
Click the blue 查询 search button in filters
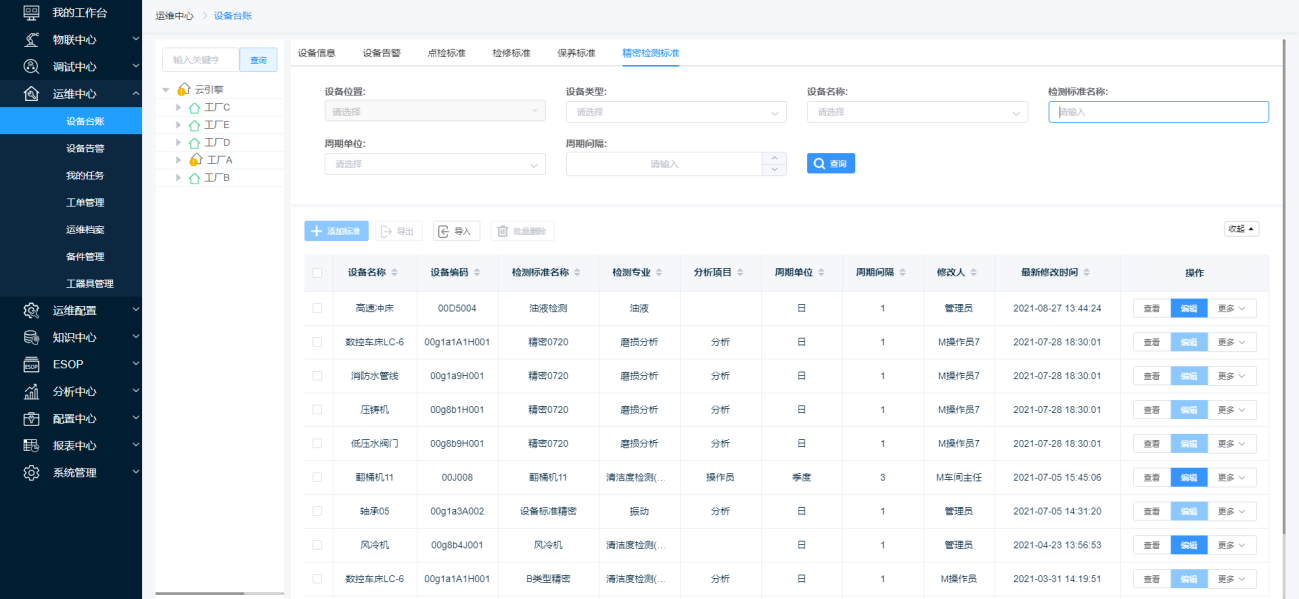(830, 163)
